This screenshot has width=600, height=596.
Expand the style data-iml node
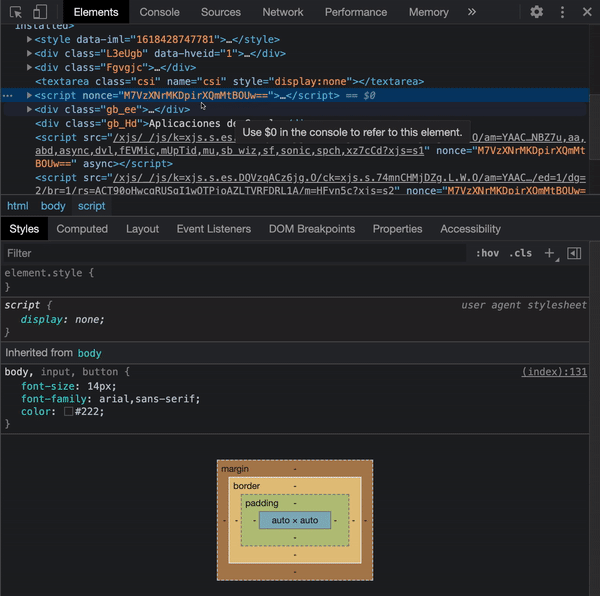(x=29, y=39)
